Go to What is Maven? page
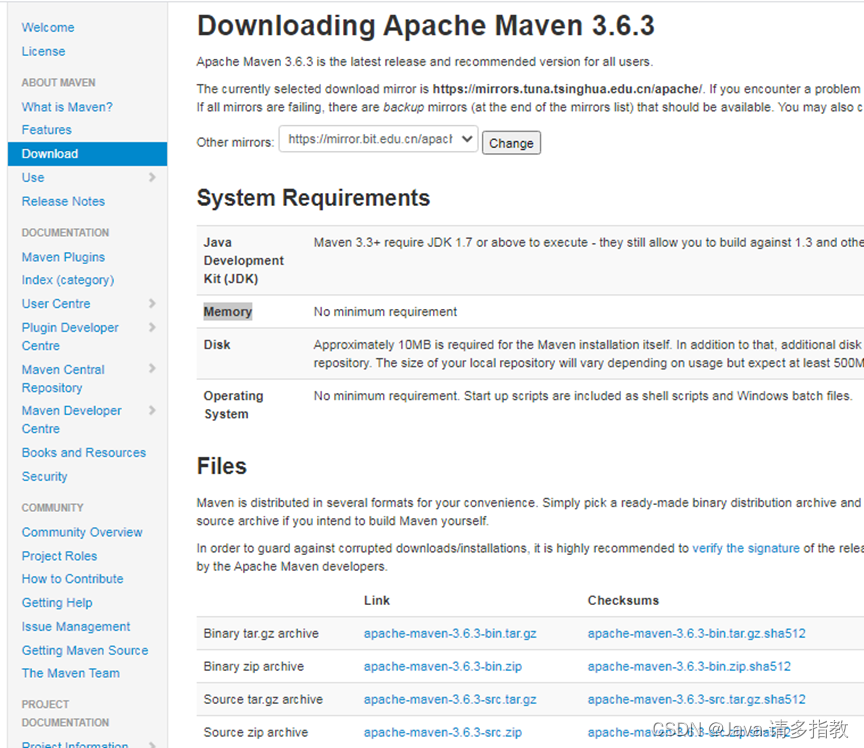Image resolution: width=864 pixels, height=748 pixels. click(67, 107)
